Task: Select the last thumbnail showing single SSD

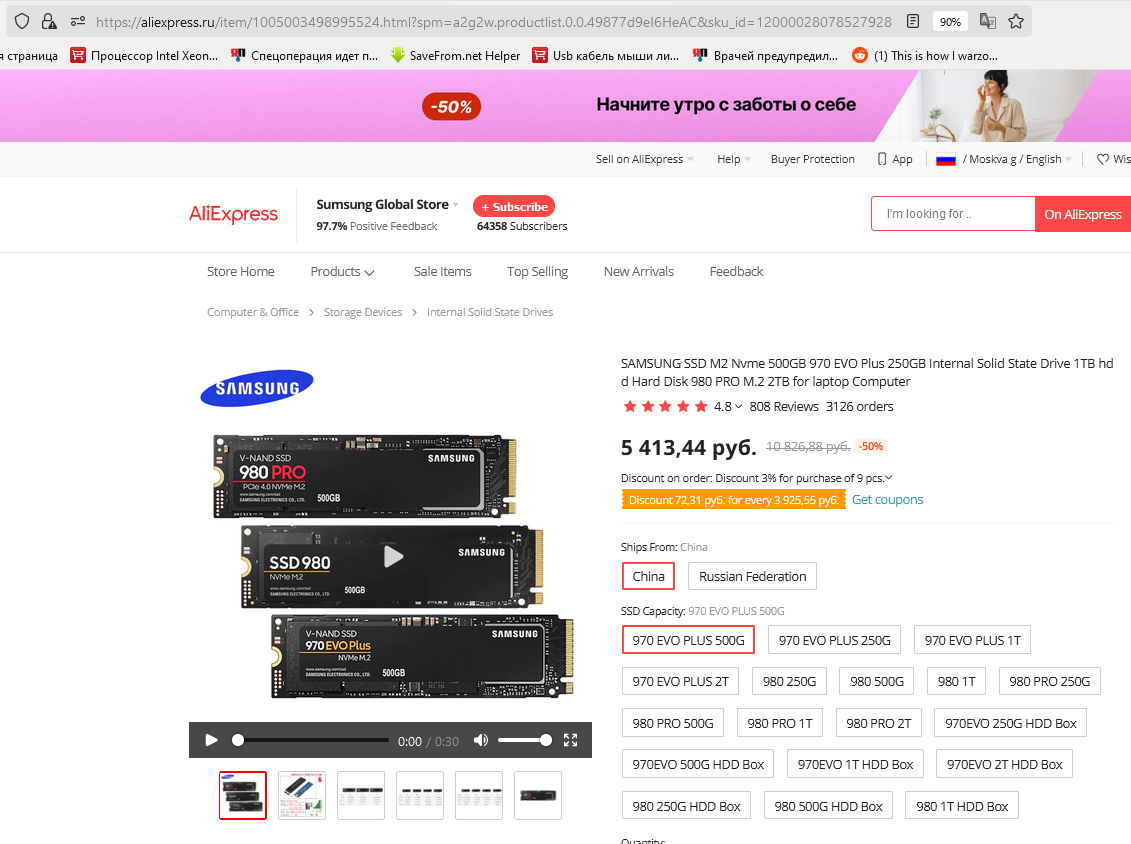Action: tap(538, 795)
